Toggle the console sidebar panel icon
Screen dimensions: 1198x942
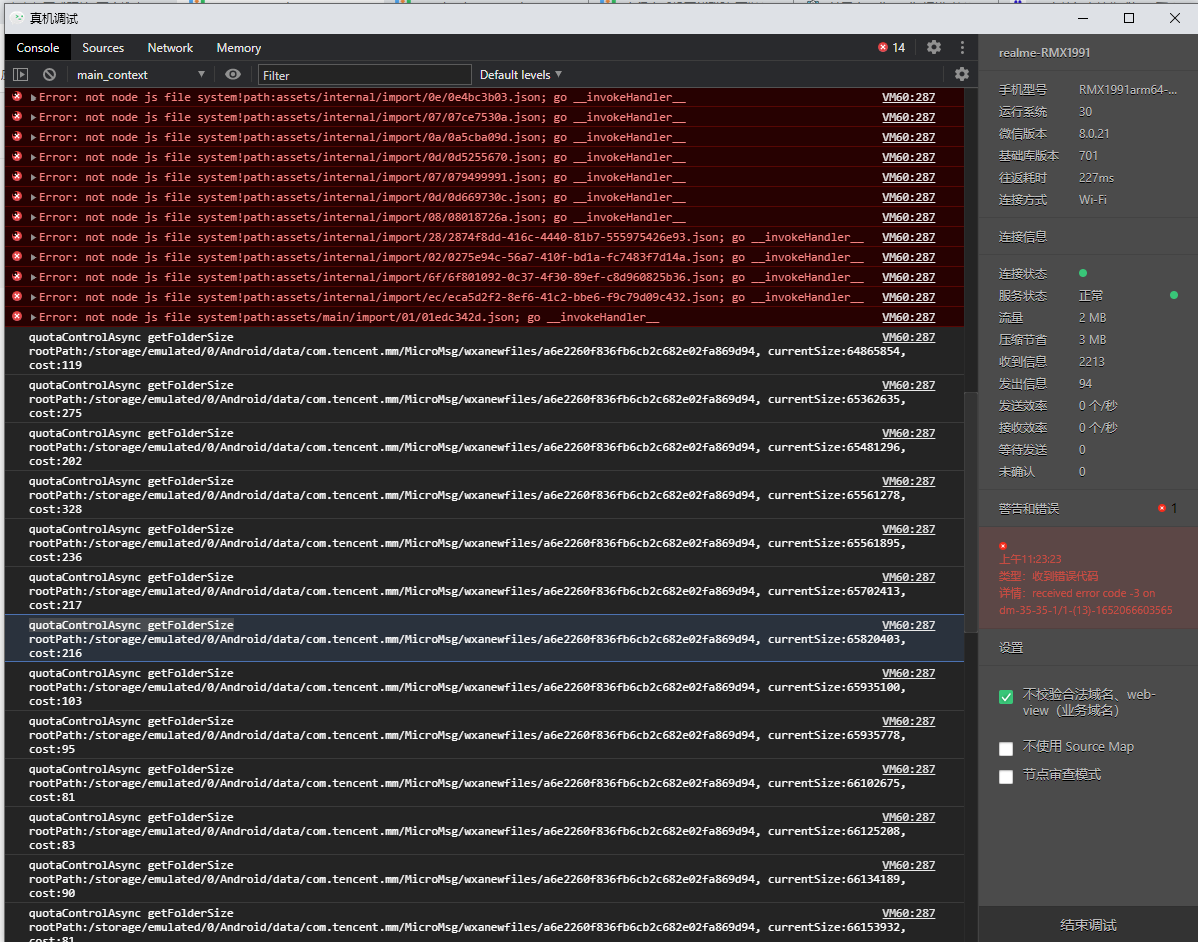(x=21, y=75)
